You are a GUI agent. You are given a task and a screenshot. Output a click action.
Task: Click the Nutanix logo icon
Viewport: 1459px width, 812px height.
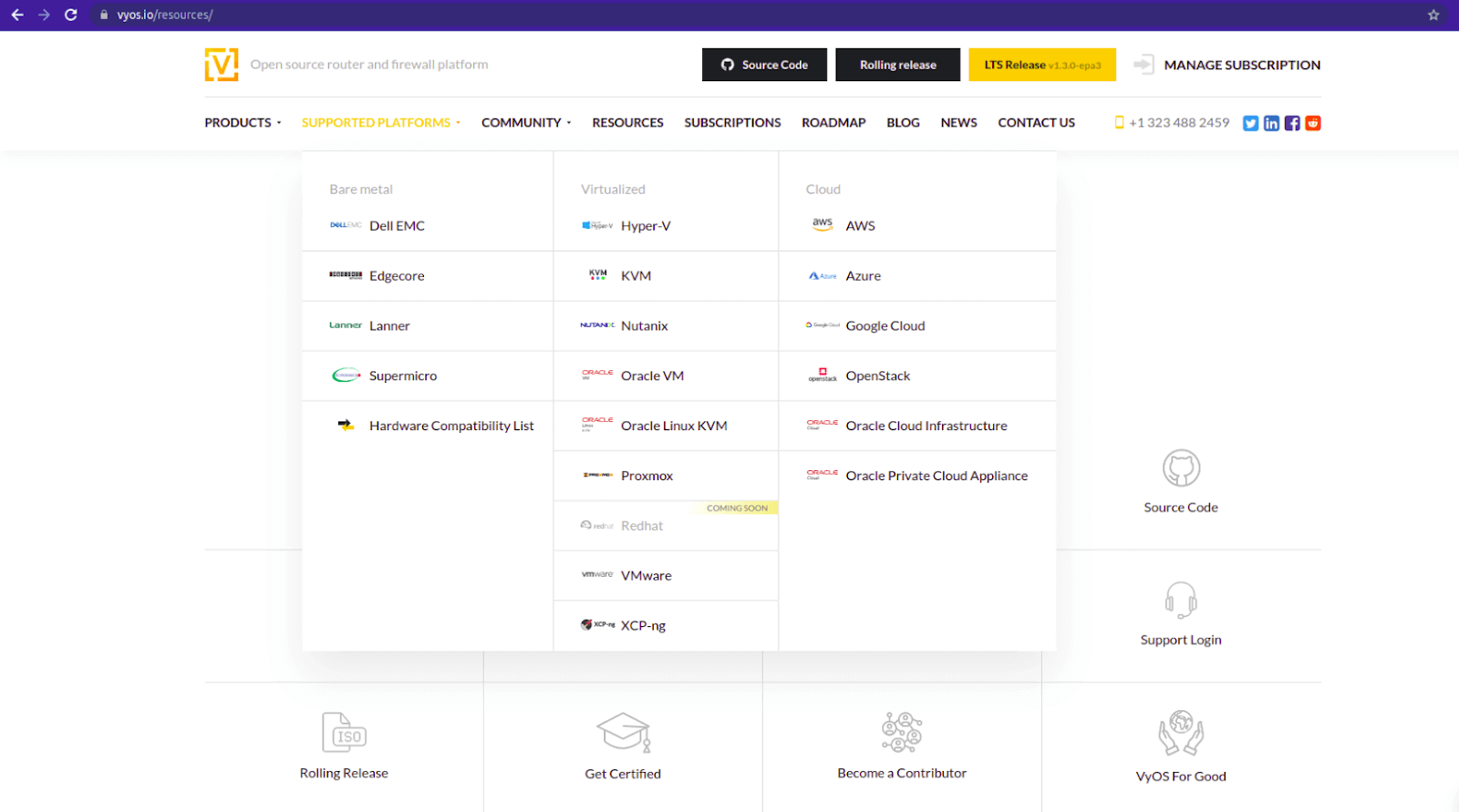point(597,325)
